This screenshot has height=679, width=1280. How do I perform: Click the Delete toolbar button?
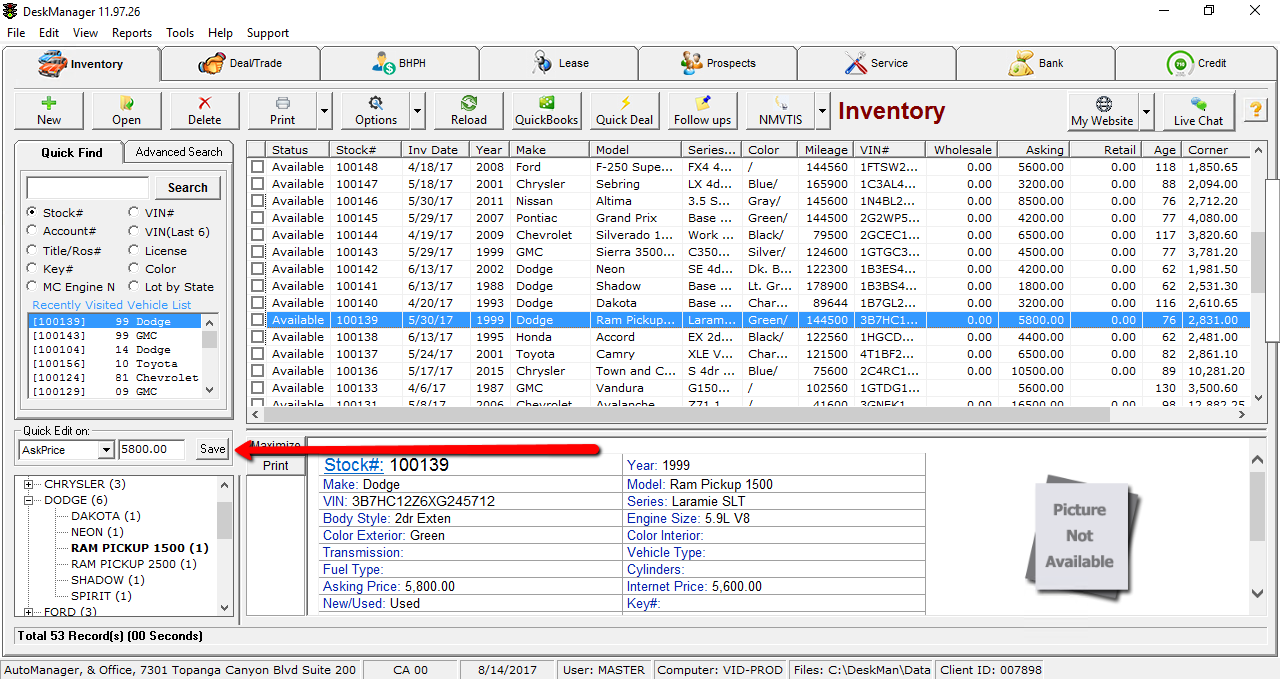[x=204, y=111]
